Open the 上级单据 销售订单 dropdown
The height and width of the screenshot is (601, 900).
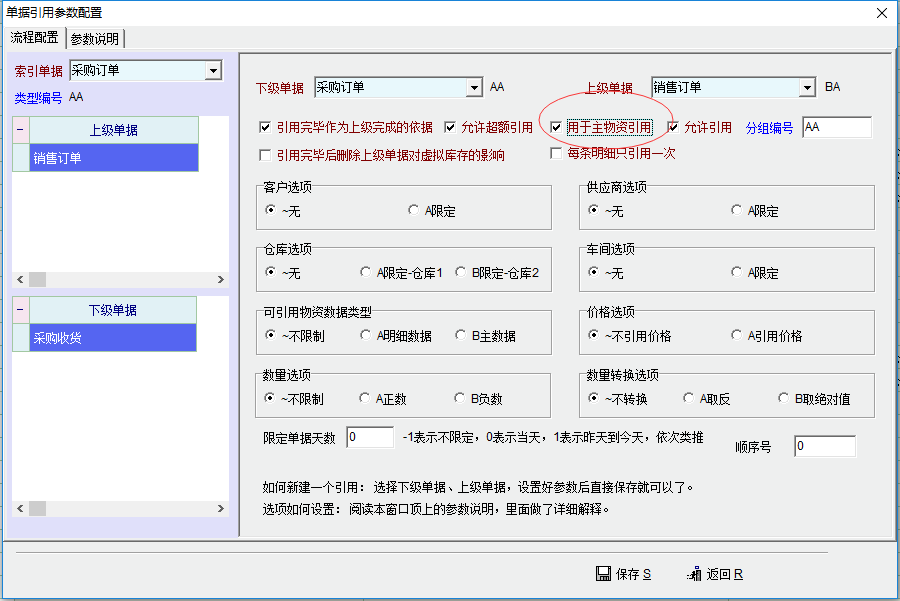[x=808, y=88]
